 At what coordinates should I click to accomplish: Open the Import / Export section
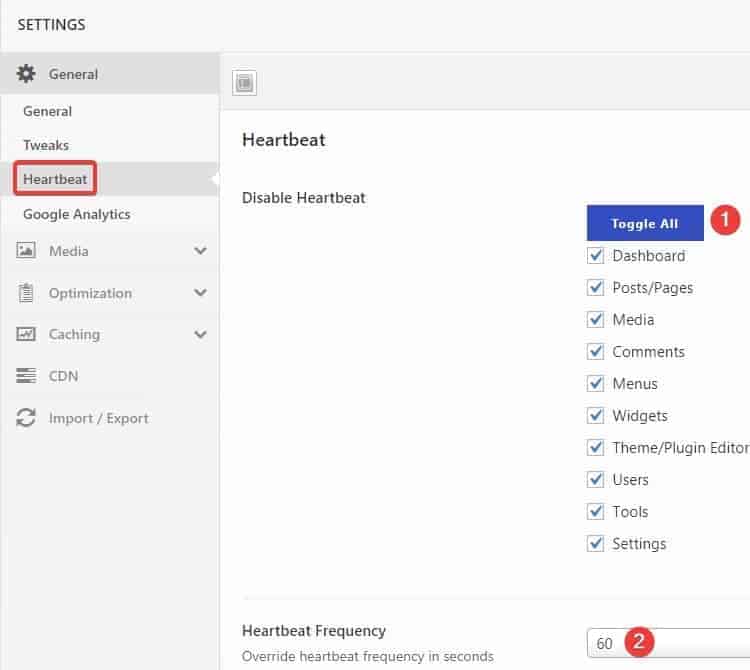point(99,418)
